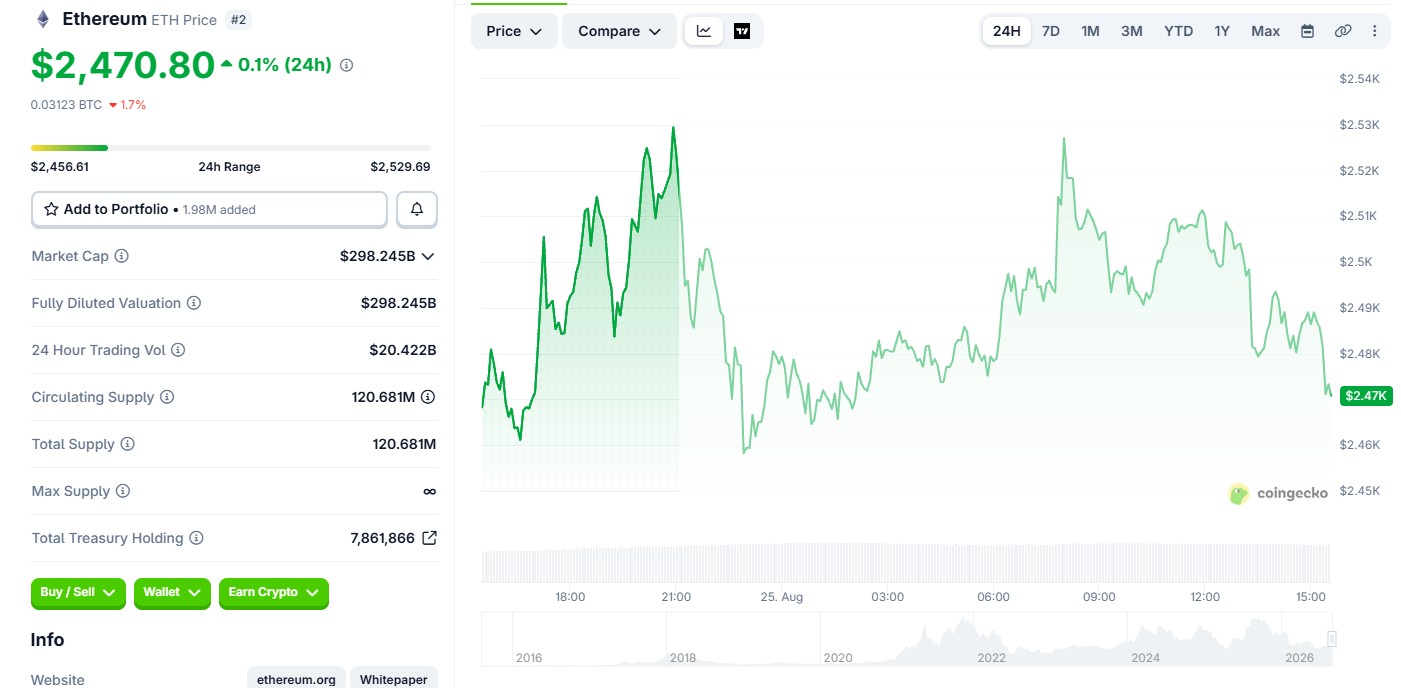Image resolution: width=1401 pixels, height=688 pixels.
Task: Click the chart range navigator handle
Action: click(1331, 639)
